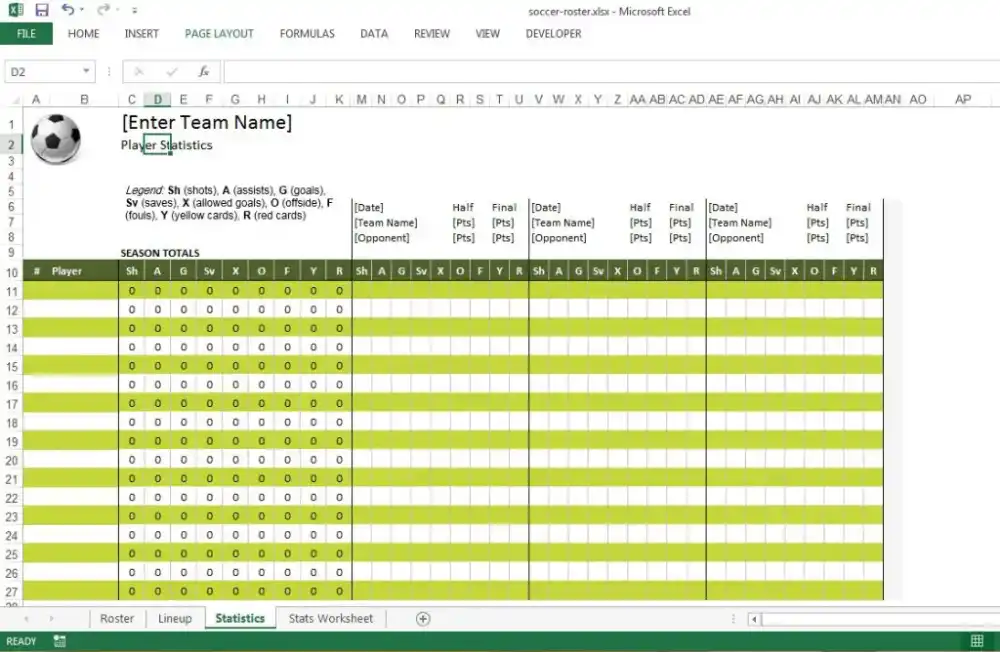Open the undo history dropdown arrow
The height and width of the screenshot is (652, 1000).
coord(82,10)
